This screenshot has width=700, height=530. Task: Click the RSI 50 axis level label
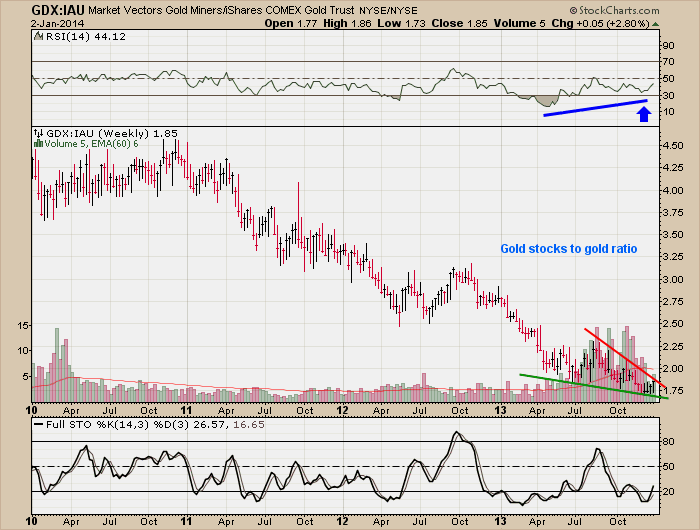point(669,79)
